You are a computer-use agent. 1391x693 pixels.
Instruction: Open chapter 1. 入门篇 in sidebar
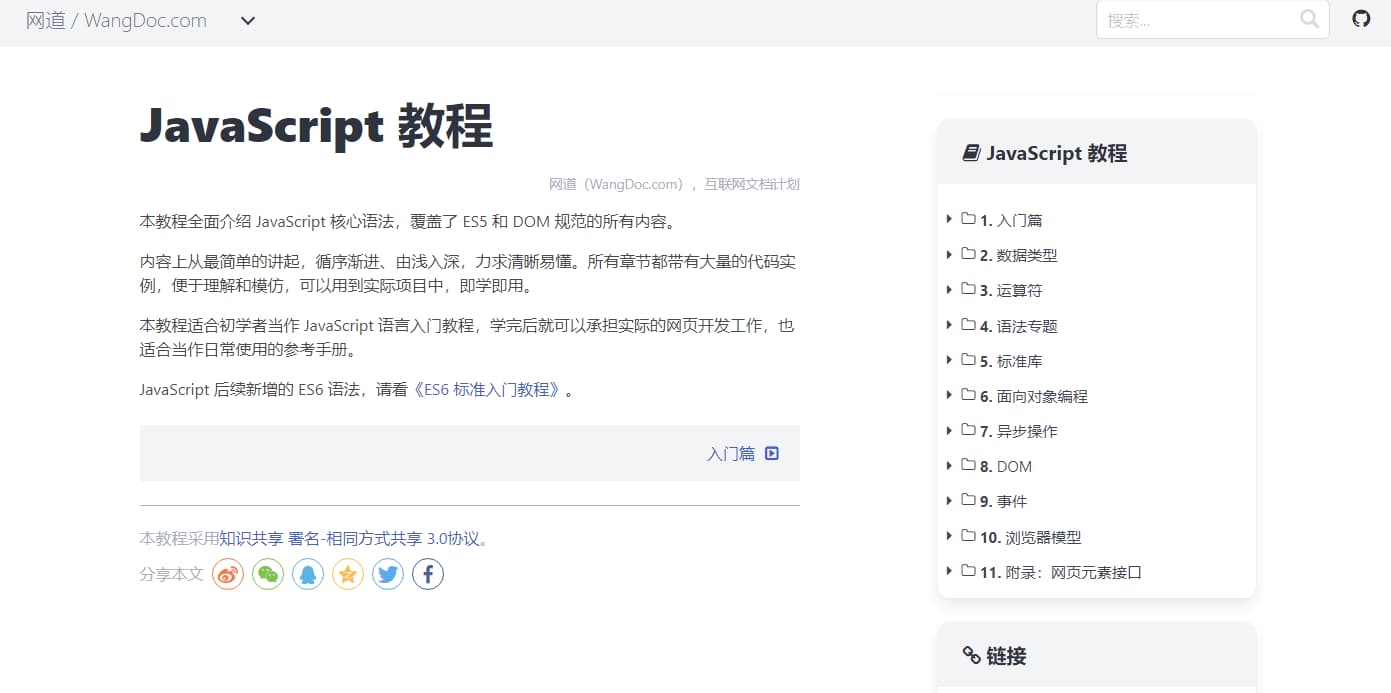click(1011, 220)
